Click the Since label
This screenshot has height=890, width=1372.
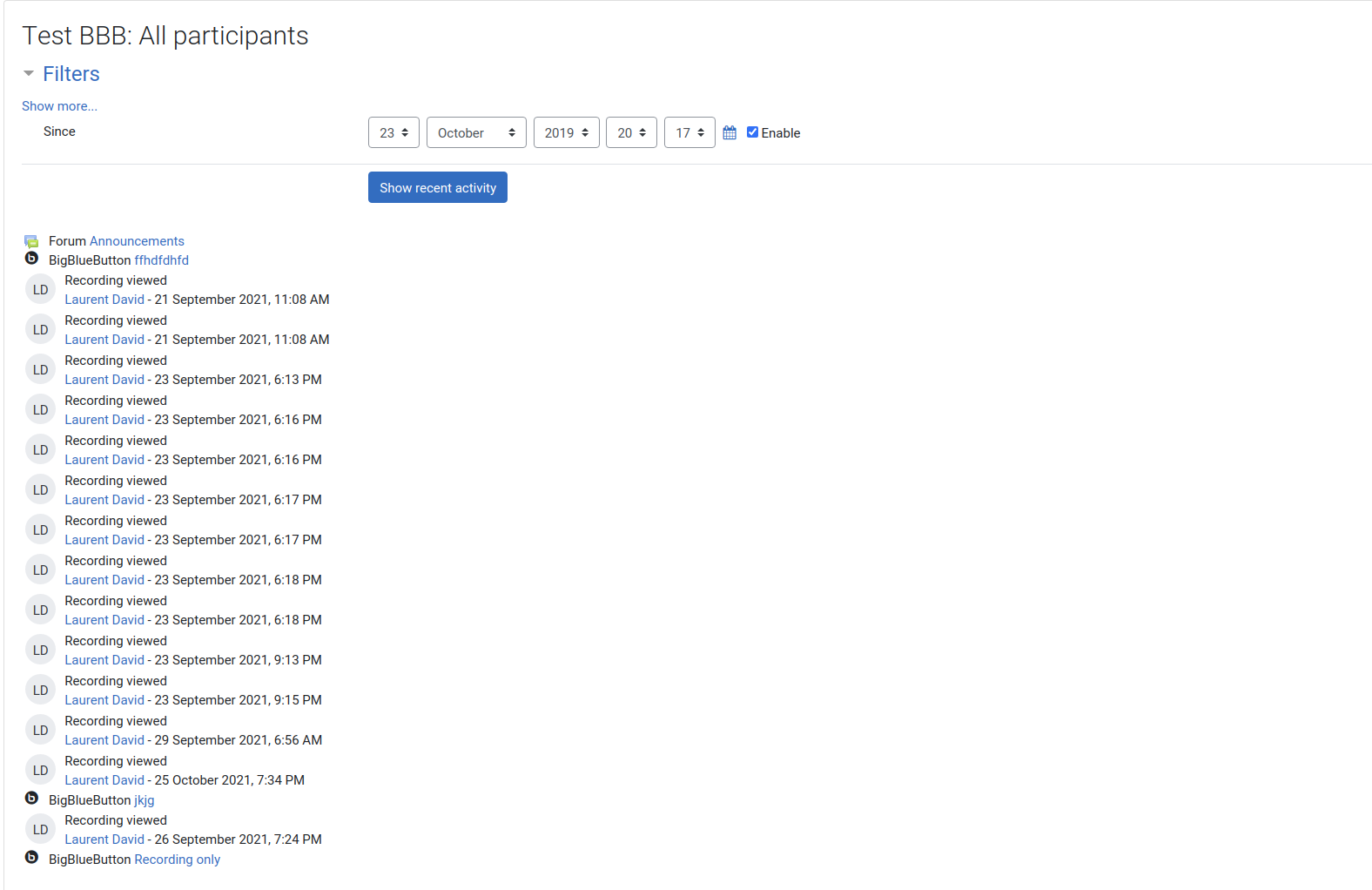click(x=59, y=131)
